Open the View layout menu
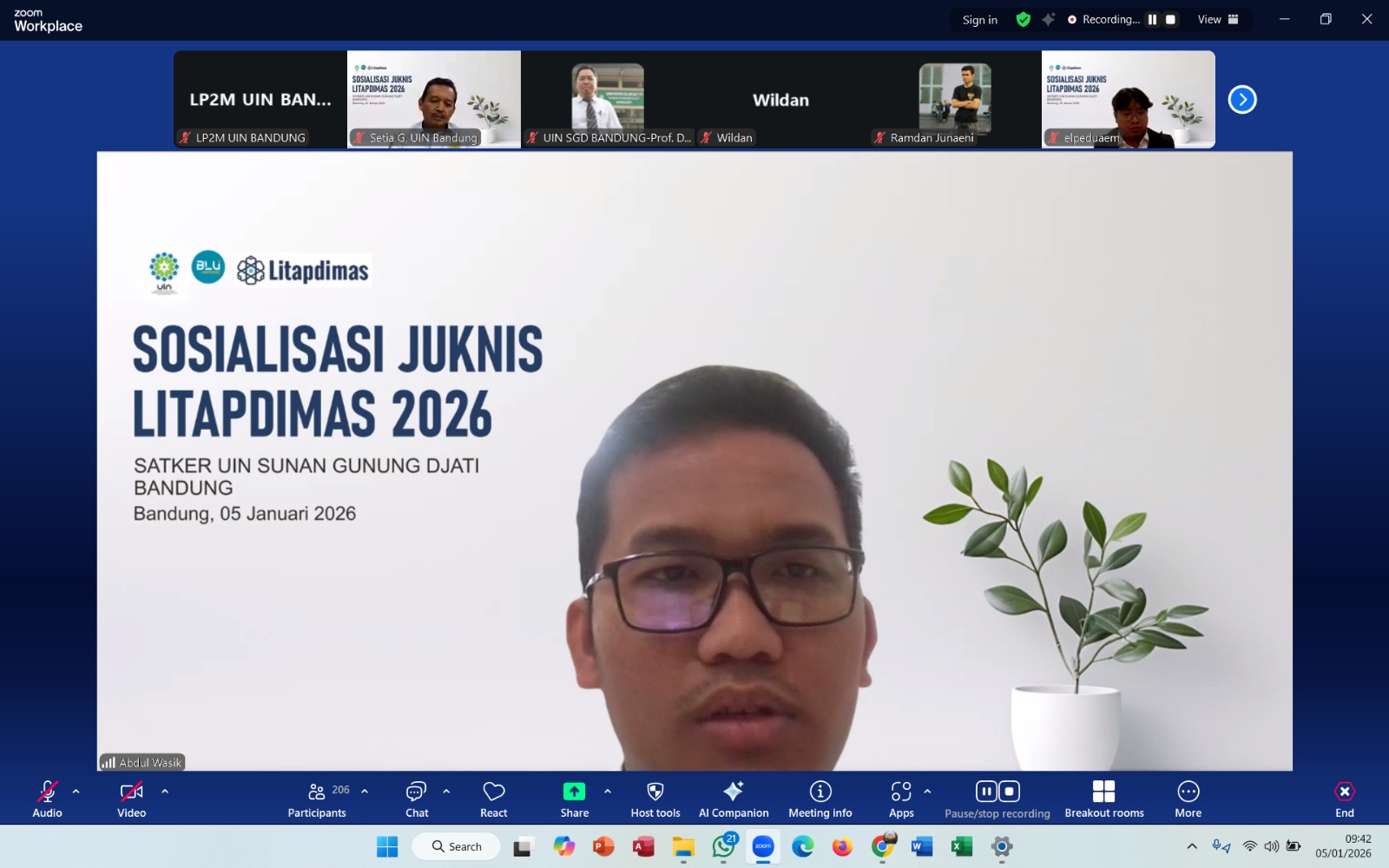The height and width of the screenshot is (868, 1389). [1217, 19]
